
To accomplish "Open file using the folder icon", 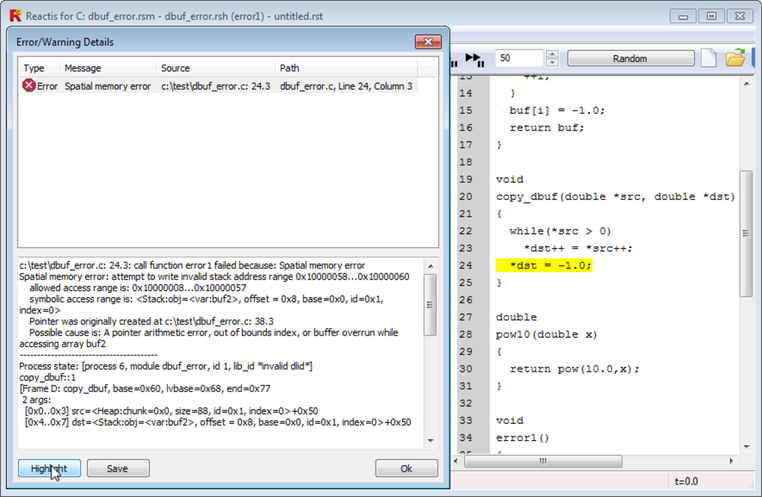I will coord(735,59).
